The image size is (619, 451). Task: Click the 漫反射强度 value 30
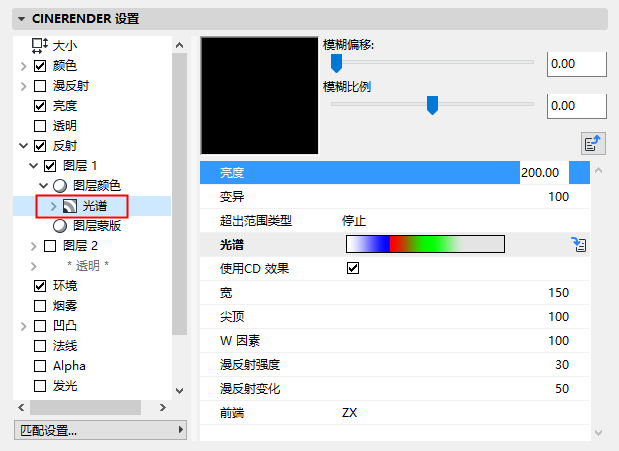562,365
